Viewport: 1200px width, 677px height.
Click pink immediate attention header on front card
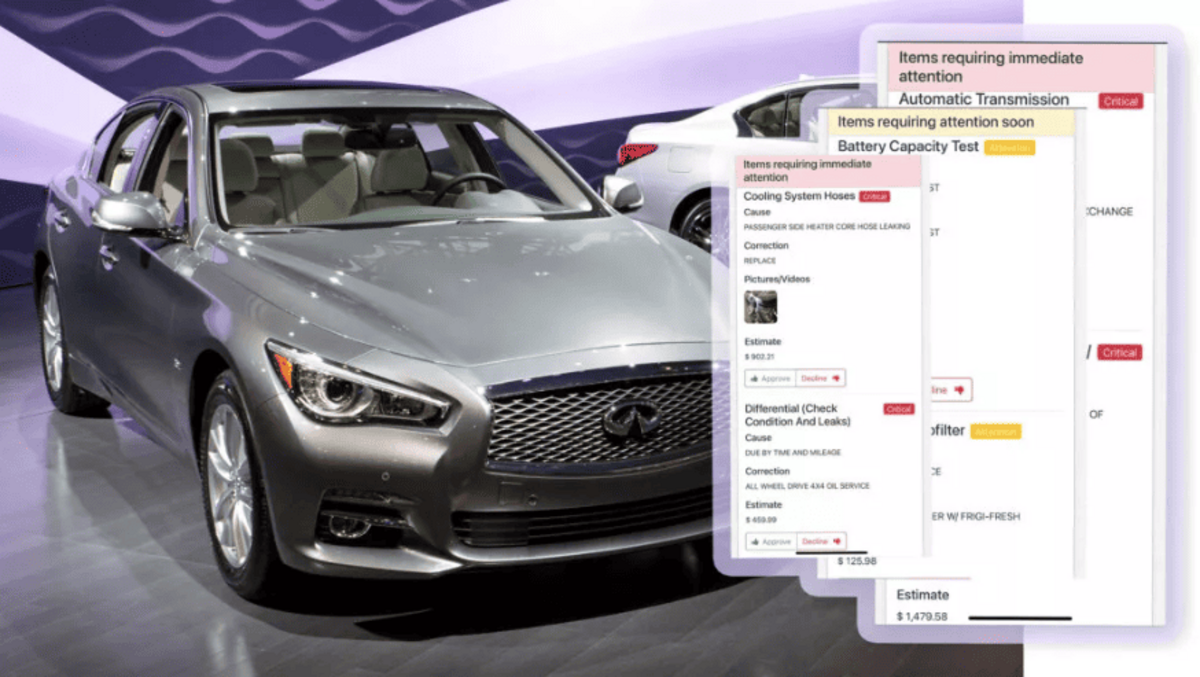[827, 171]
